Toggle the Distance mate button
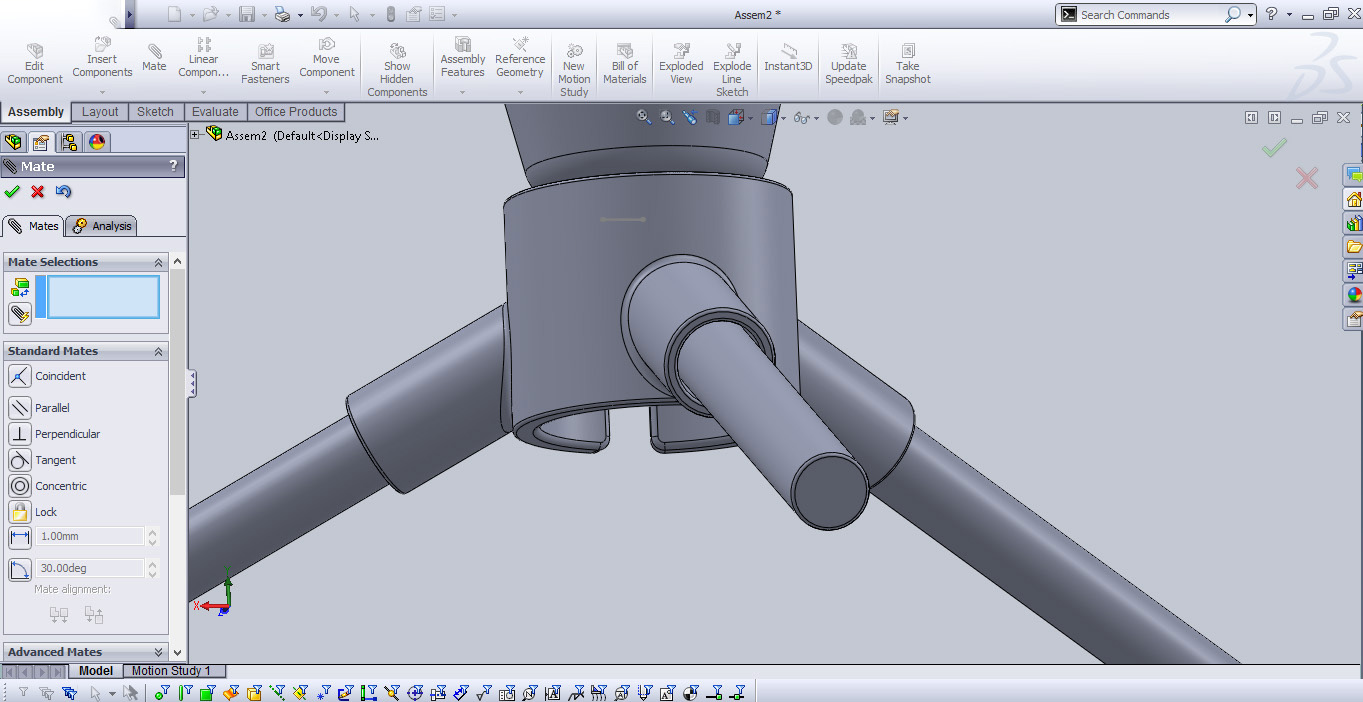The width and height of the screenshot is (1363, 702). pyautogui.click(x=20, y=537)
